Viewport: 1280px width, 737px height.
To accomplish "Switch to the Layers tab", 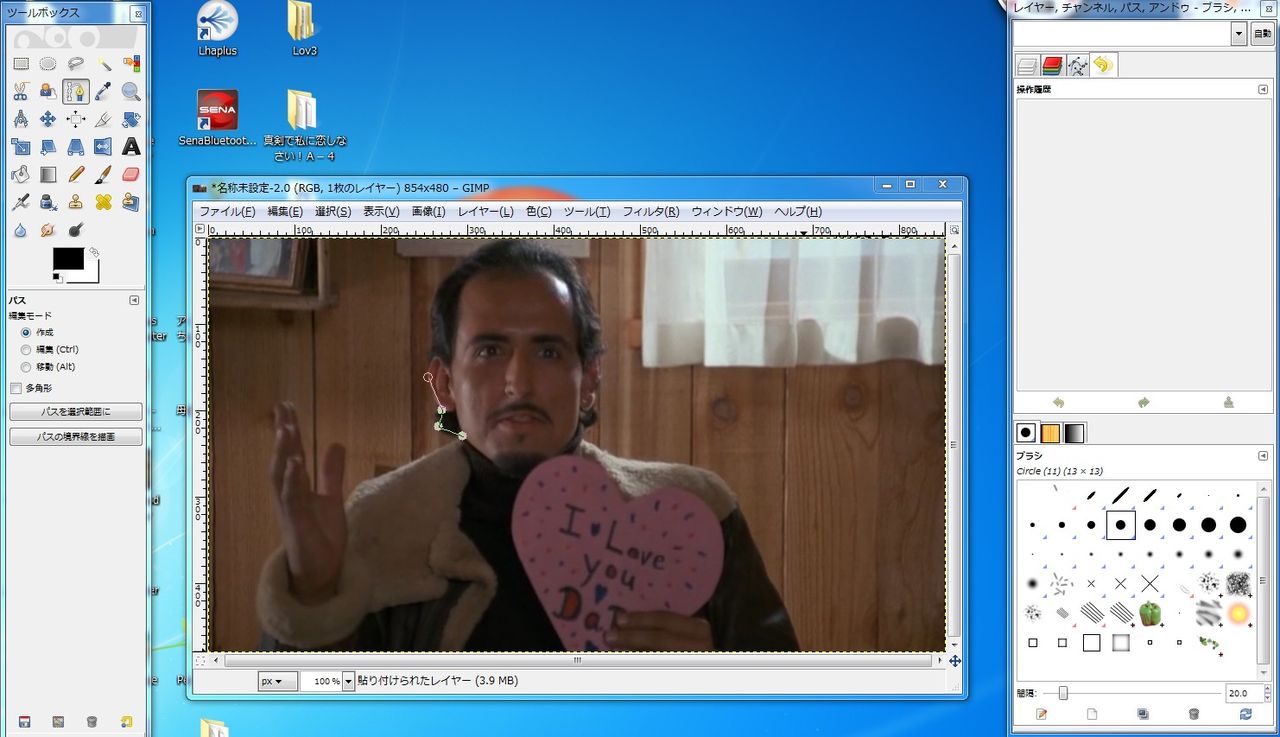I will 1027,66.
